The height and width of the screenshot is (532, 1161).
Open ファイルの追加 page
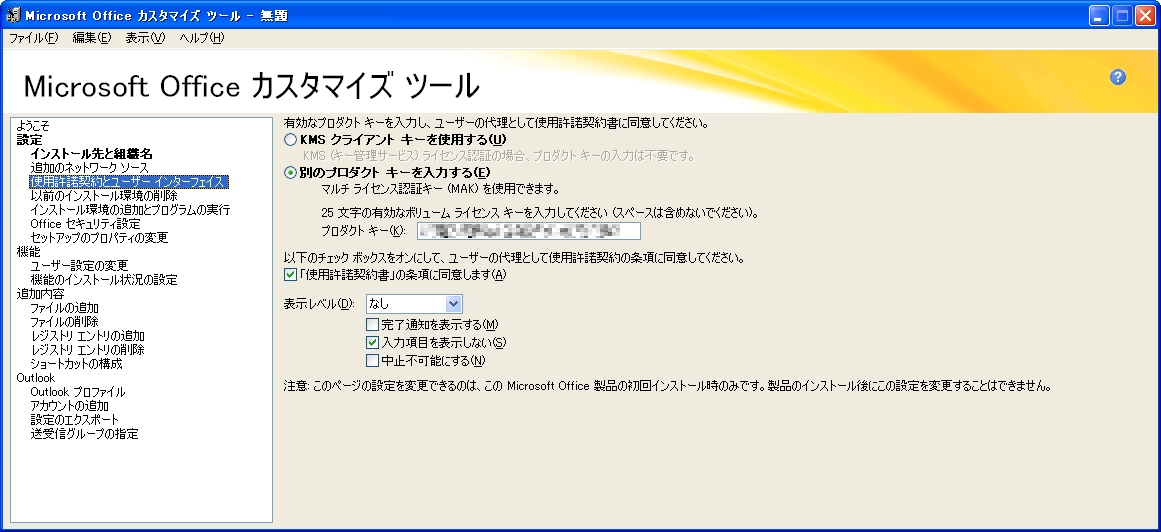[x=64, y=307]
